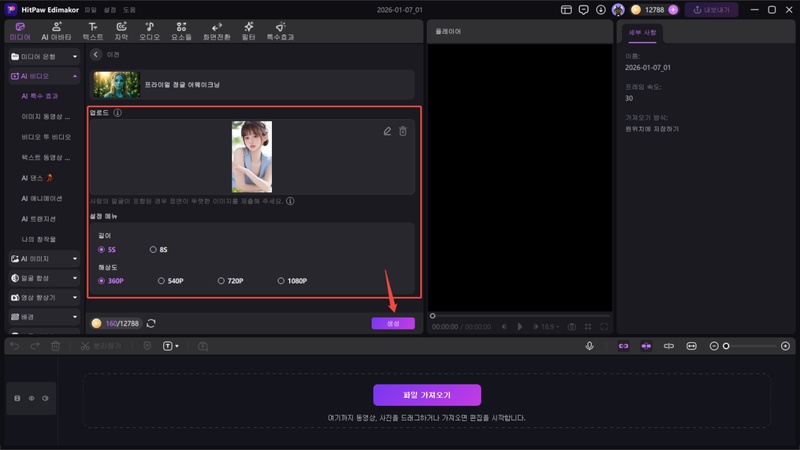Open info icon beside face image hint
This screenshot has height=450, width=800.
tap(290, 201)
